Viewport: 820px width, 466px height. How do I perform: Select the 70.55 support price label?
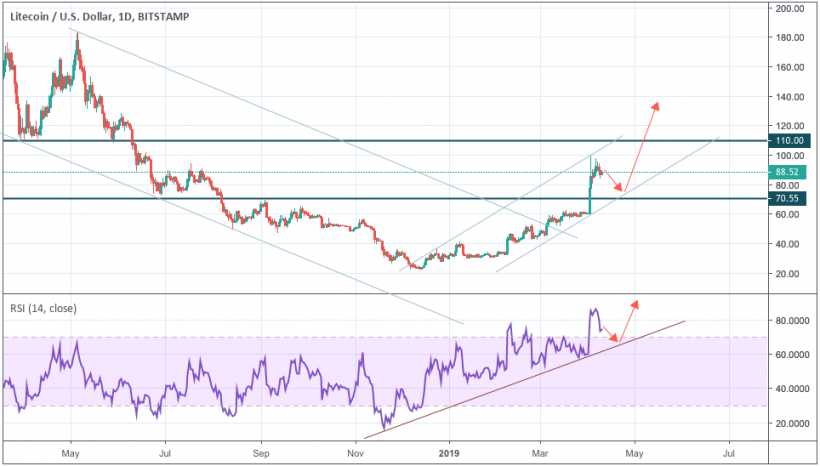pos(787,199)
